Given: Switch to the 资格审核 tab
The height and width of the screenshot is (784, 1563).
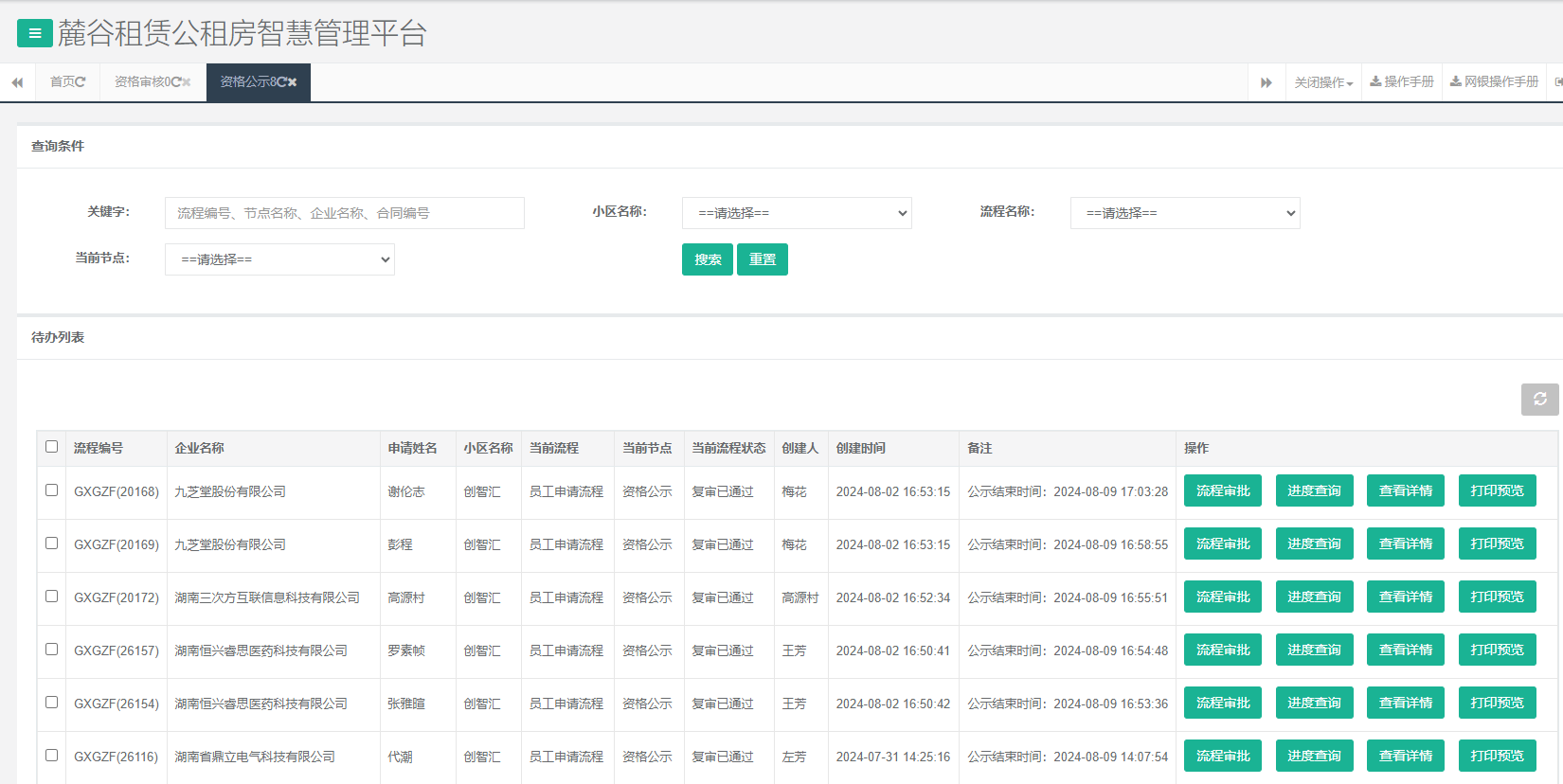Looking at the screenshot, I should pyautogui.click(x=142, y=82).
